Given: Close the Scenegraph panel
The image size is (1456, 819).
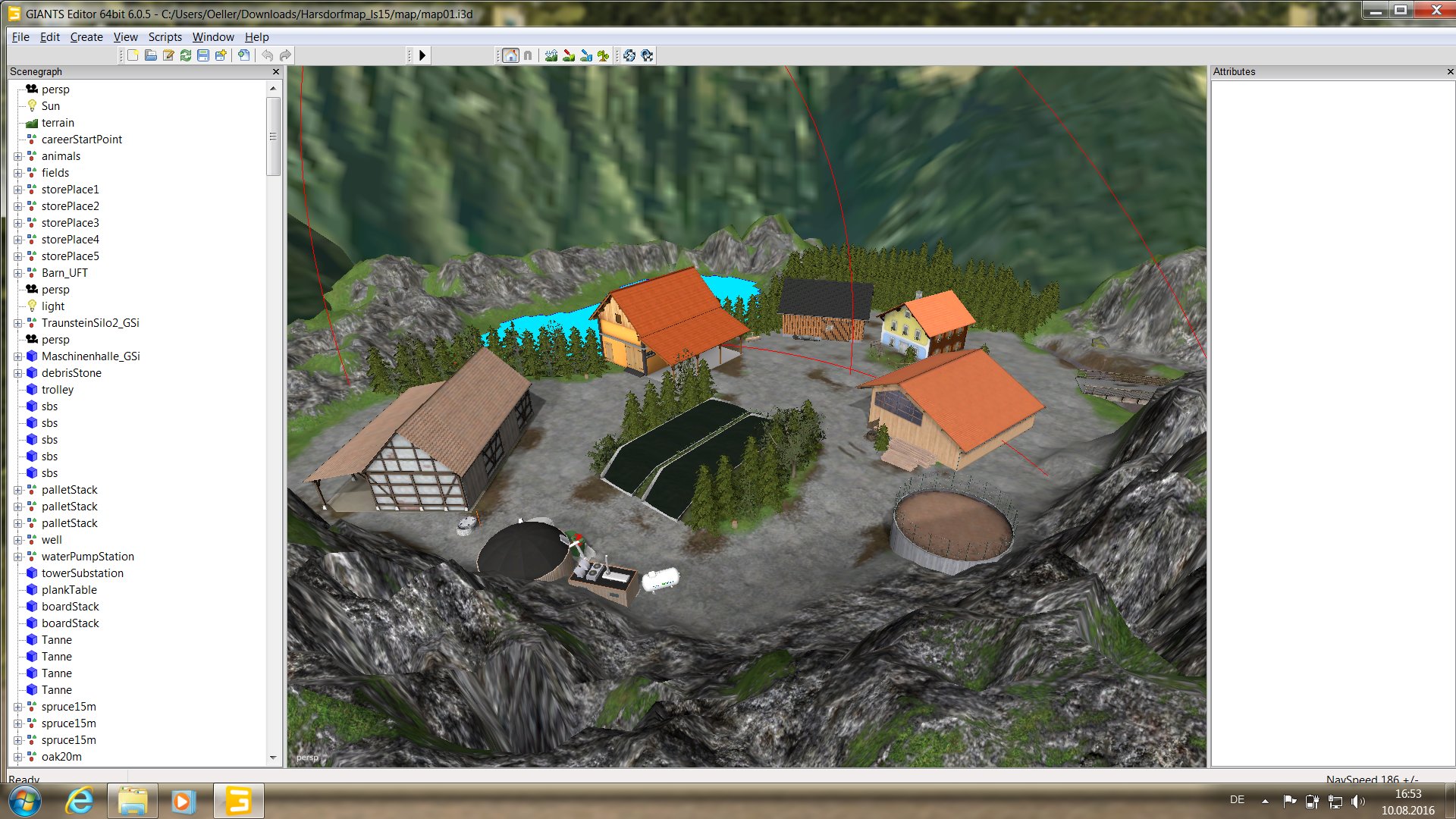Looking at the screenshot, I should (x=276, y=71).
